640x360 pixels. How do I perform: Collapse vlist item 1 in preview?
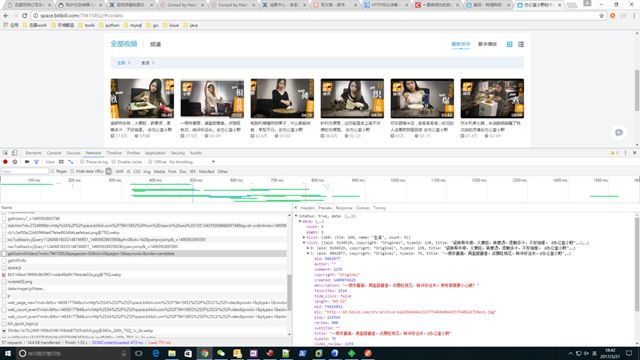(308, 253)
